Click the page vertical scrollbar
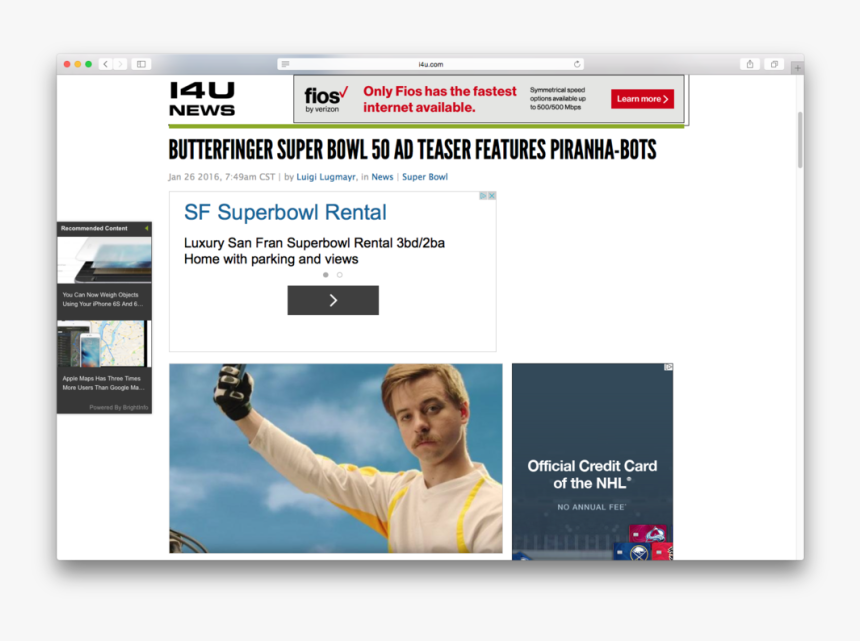The image size is (860, 641). click(800, 140)
